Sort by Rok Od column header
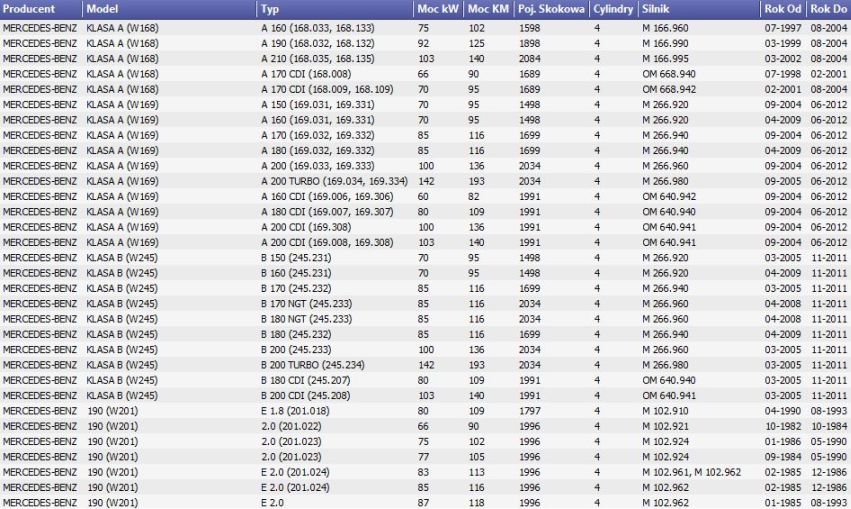The height and width of the screenshot is (509, 851). [783, 9]
